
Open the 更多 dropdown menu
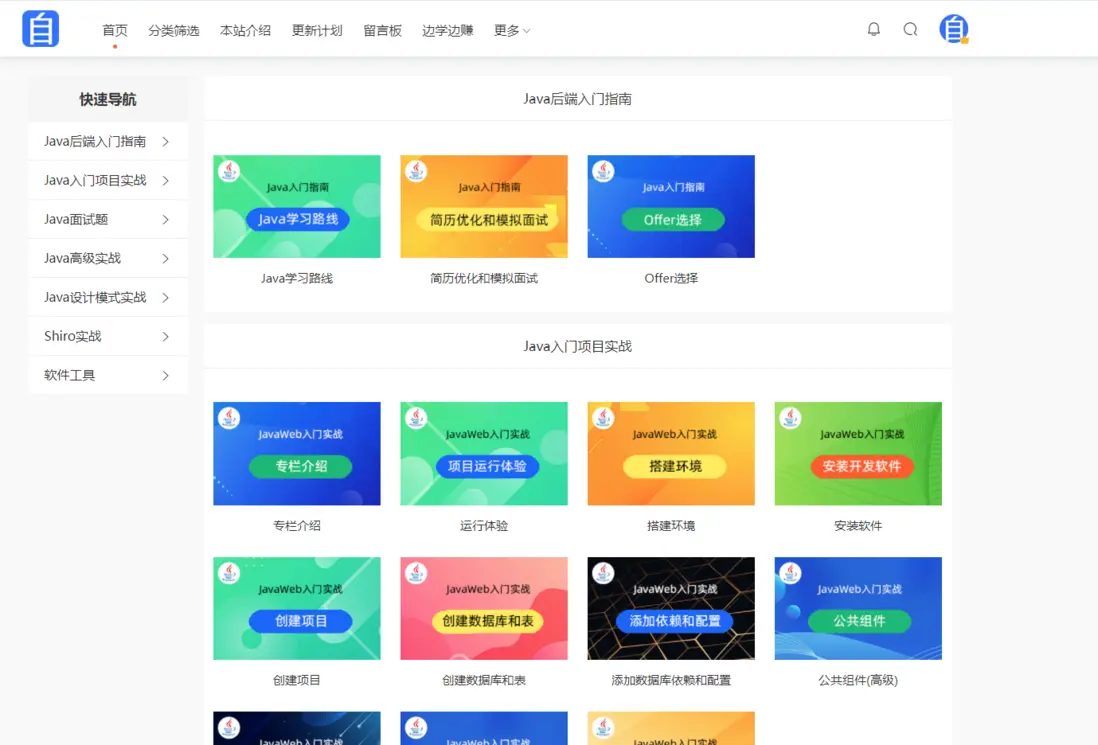pyautogui.click(x=510, y=30)
